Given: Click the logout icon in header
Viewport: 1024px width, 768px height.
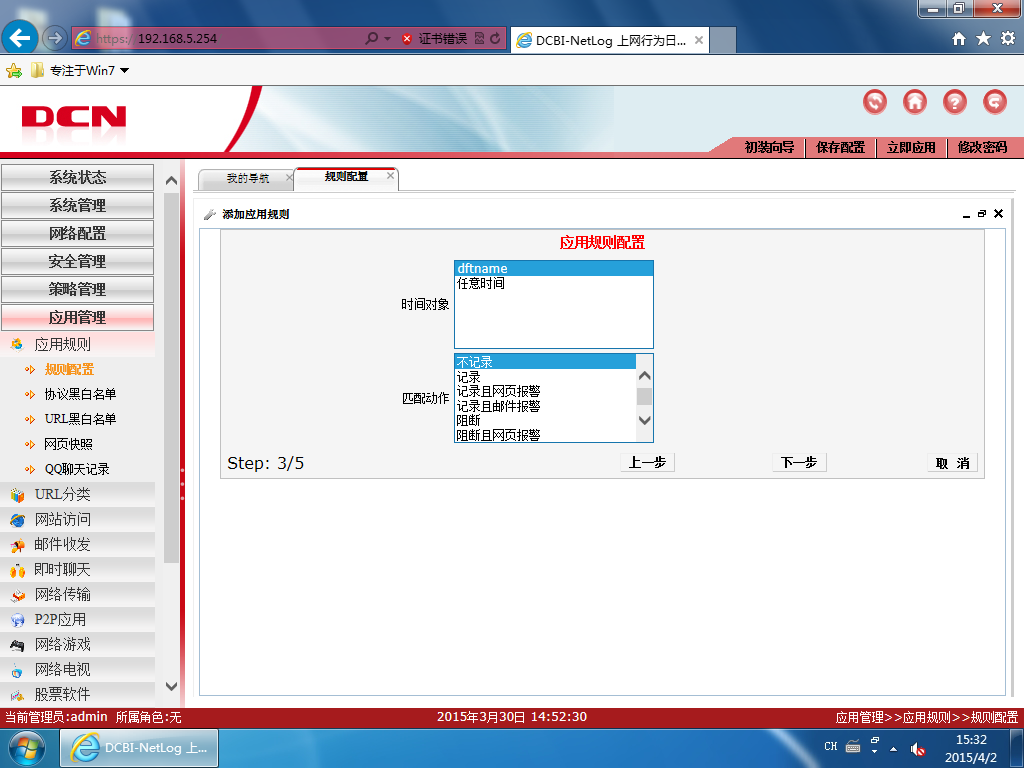Looking at the screenshot, I should pyautogui.click(x=995, y=102).
